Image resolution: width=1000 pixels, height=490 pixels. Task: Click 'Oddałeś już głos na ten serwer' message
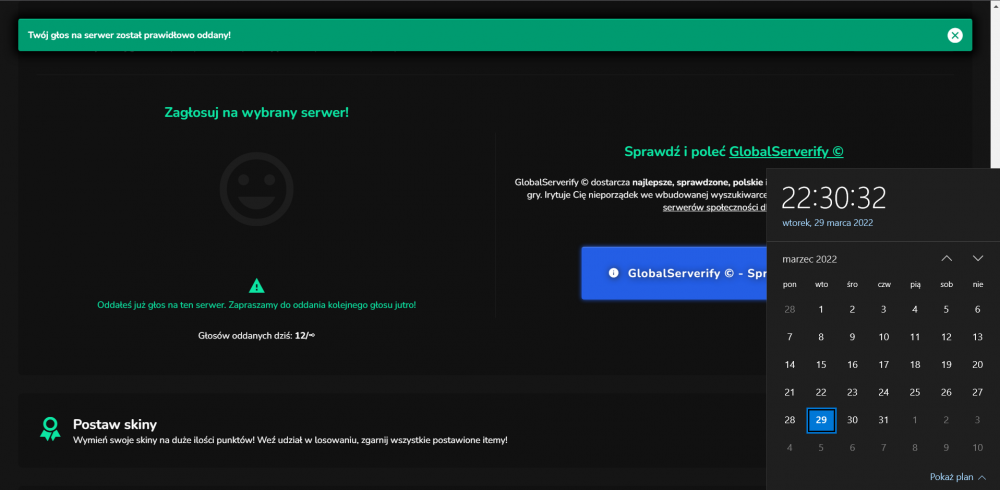pyautogui.click(x=256, y=305)
